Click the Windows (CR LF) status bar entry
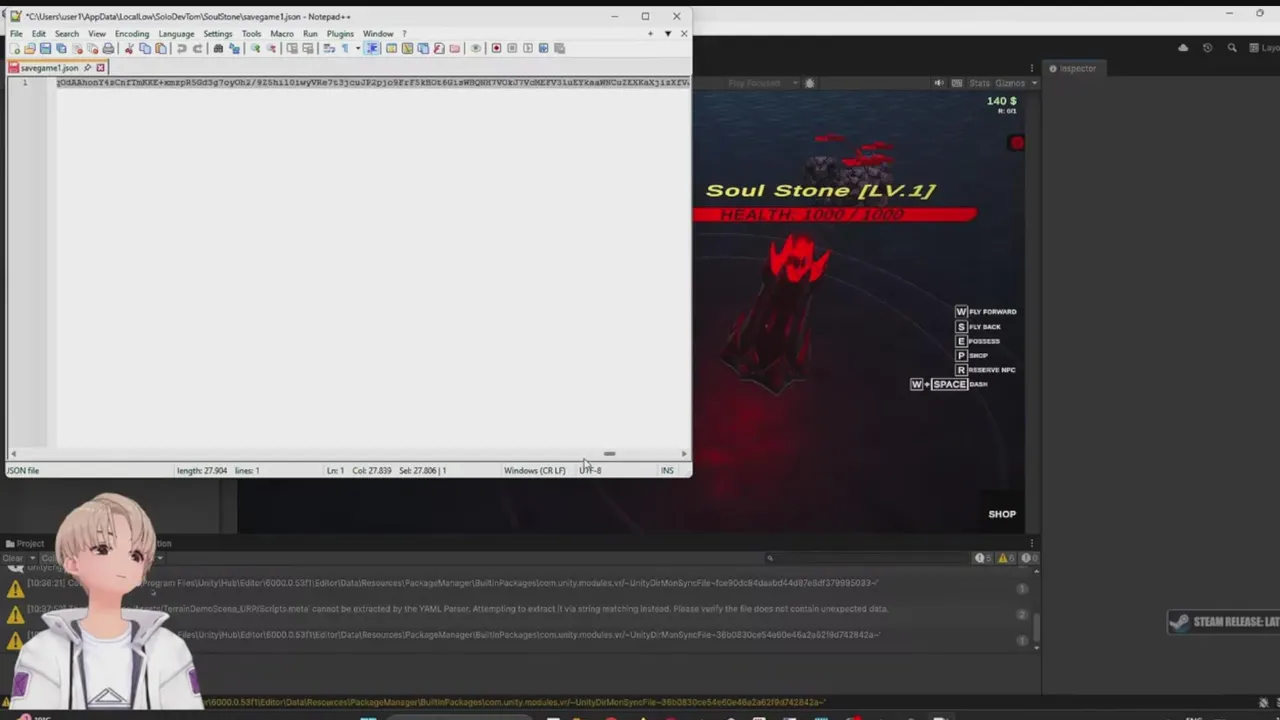The width and height of the screenshot is (1280, 720). (x=534, y=470)
